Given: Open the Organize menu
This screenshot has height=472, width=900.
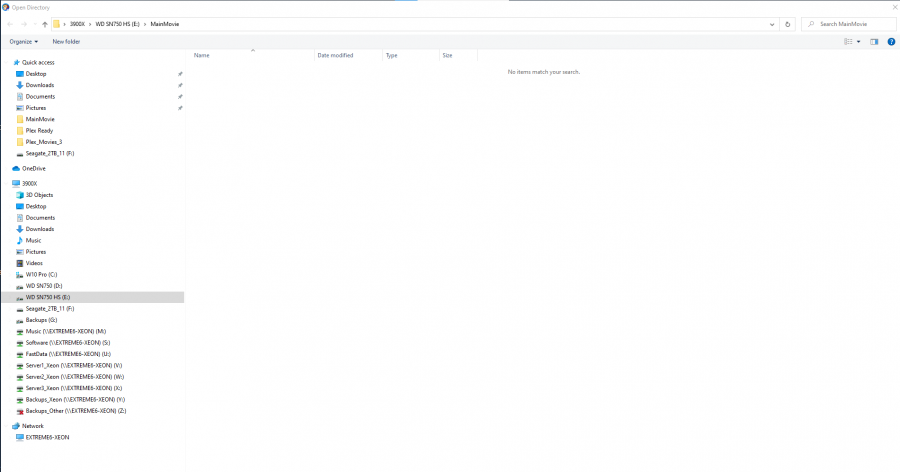Looking at the screenshot, I should tap(24, 41).
